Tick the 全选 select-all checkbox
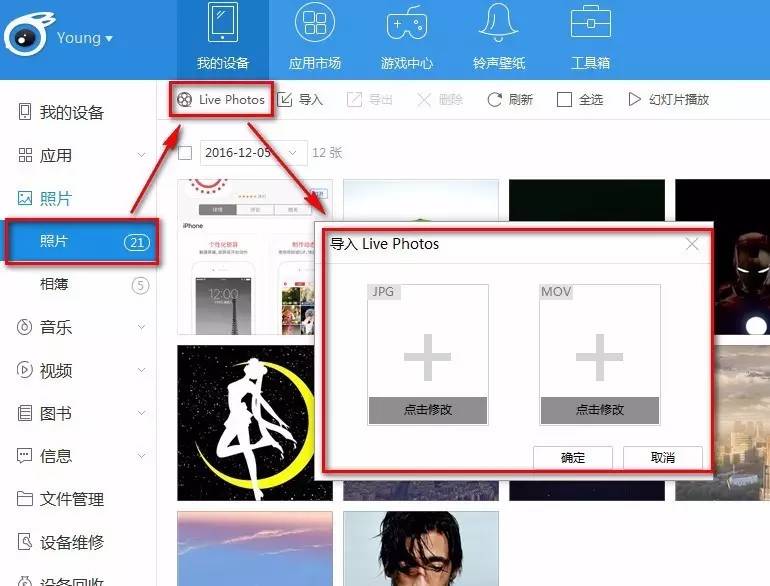 564,100
